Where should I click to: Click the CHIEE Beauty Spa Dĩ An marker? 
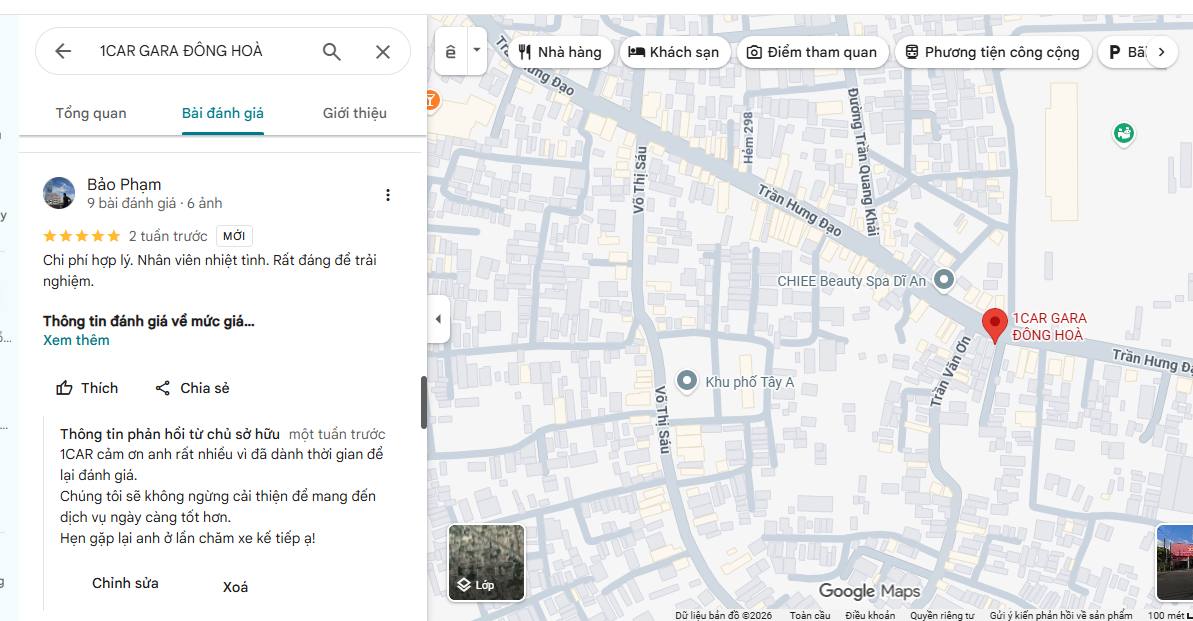point(943,280)
